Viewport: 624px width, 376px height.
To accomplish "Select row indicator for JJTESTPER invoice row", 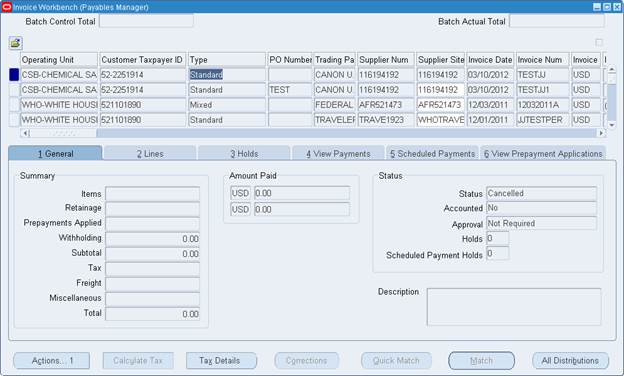I will pyautogui.click(x=14, y=120).
